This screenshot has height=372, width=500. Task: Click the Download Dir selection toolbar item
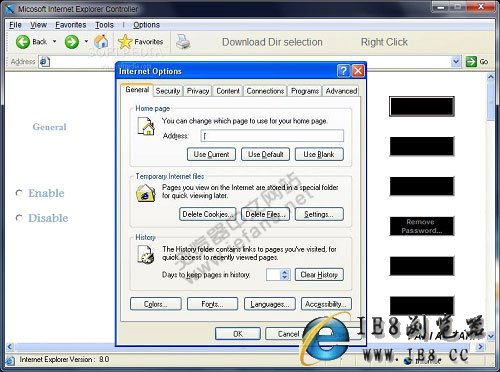(272, 42)
